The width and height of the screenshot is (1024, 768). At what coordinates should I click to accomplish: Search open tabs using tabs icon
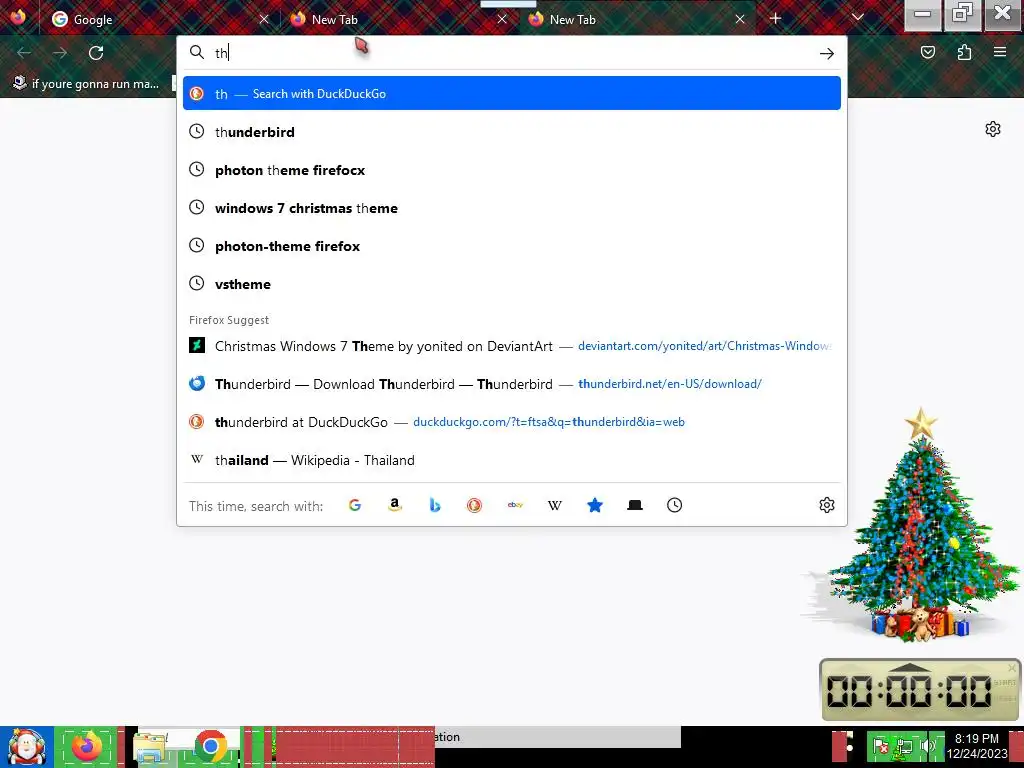tap(635, 505)
